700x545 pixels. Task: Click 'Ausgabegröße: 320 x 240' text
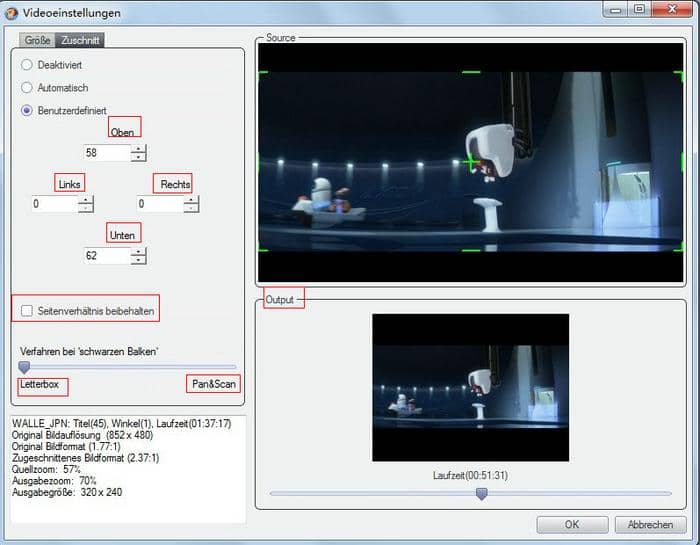(x=67, y=492)
